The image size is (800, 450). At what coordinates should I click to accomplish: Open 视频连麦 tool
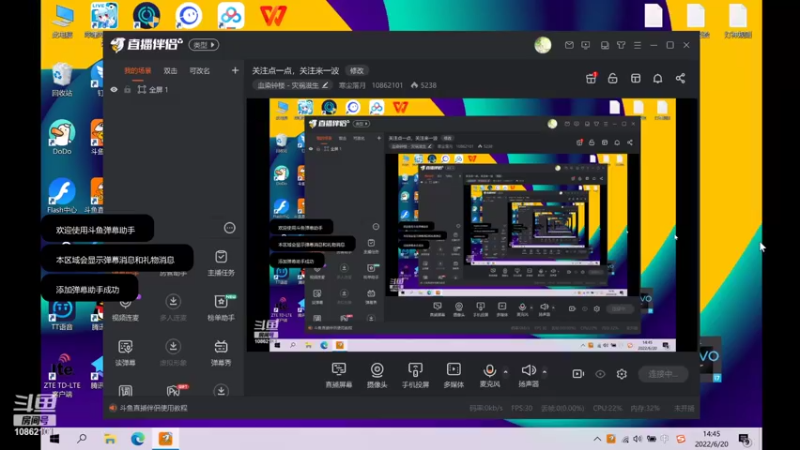click(126, 308)
